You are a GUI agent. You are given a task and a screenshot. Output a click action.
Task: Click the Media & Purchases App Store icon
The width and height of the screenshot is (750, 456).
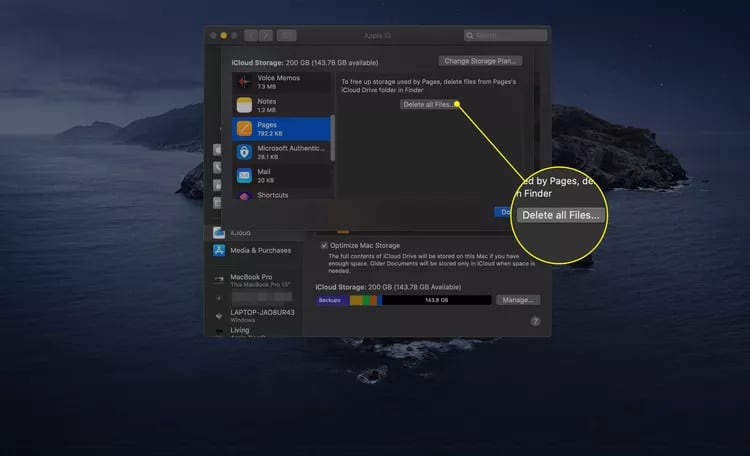click(x=219, y=250)
